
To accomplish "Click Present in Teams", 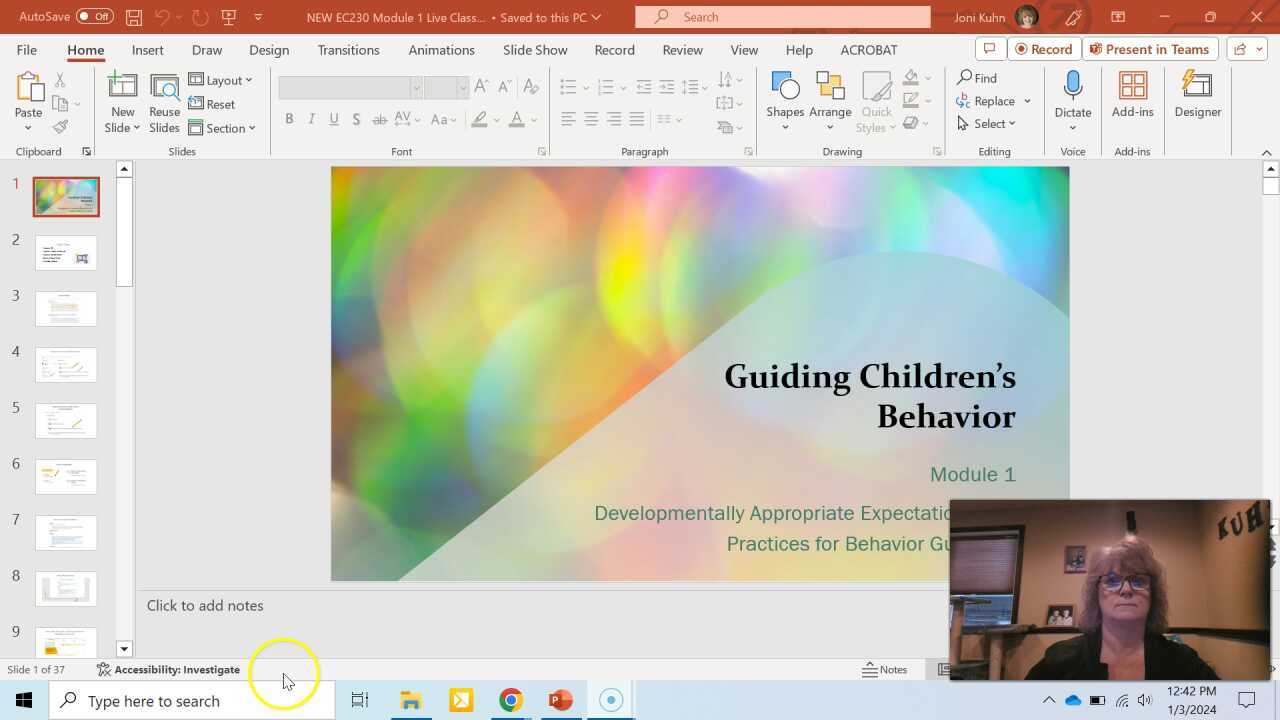I will 1150,48.
